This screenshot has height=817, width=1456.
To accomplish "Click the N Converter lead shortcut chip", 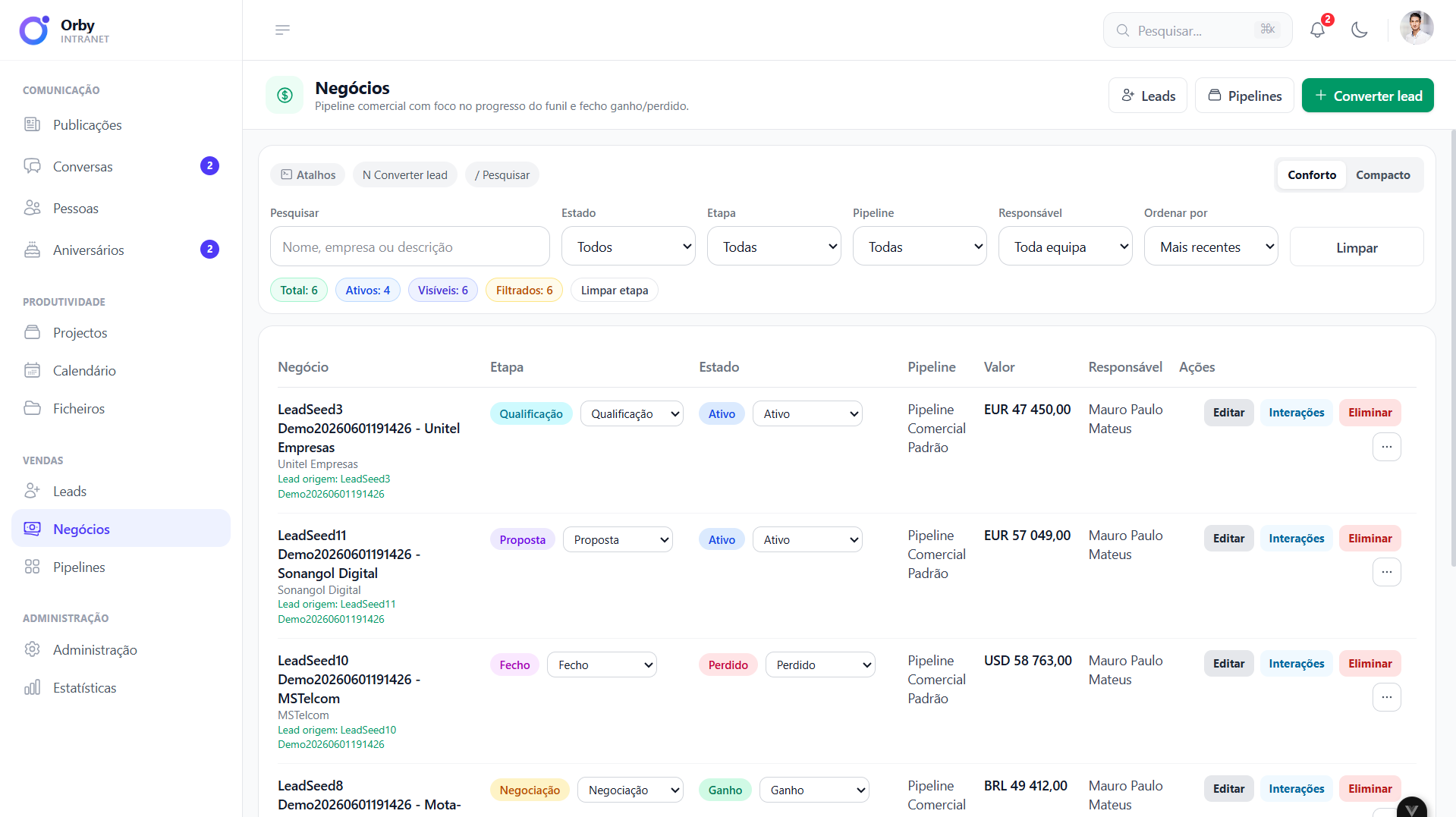I will click(404, 174).
